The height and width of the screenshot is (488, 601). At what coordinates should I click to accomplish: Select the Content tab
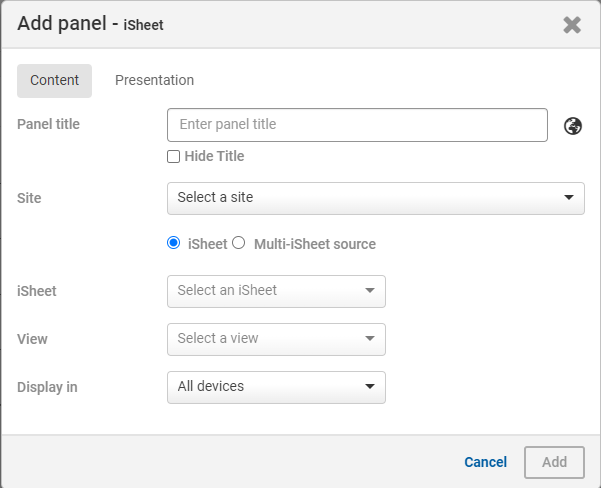[55, 81]
